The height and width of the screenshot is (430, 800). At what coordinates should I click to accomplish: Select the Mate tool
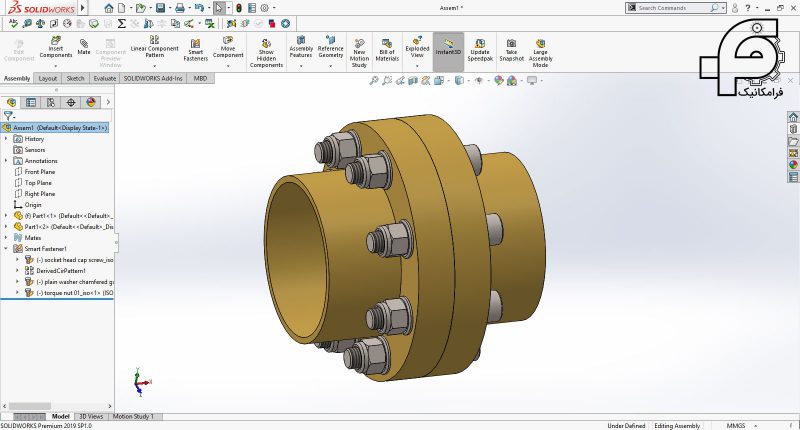[x=84, y=45]
